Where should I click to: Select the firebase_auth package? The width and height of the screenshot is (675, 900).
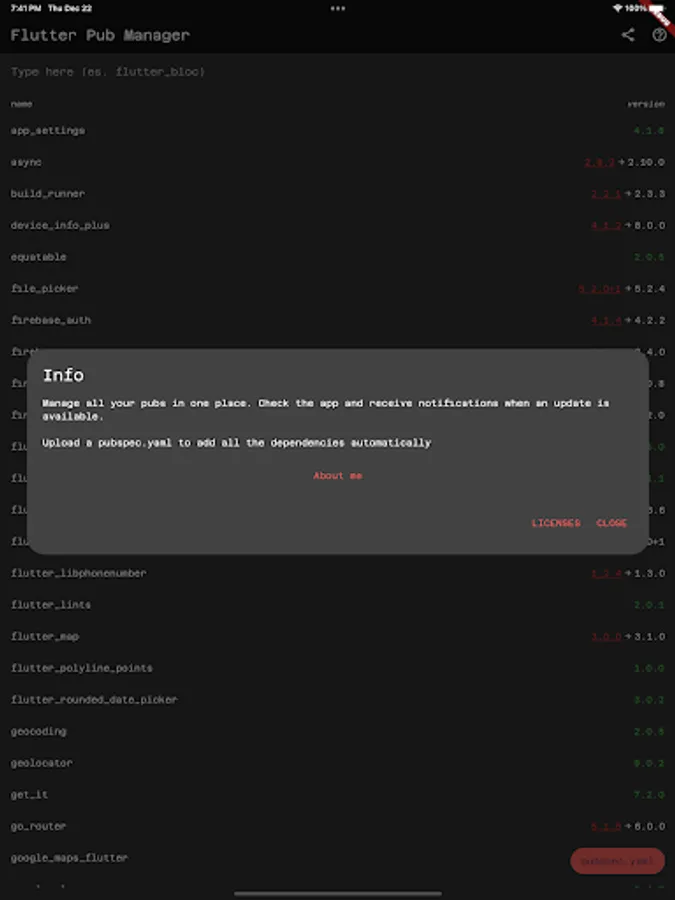(x=338, y=320)
